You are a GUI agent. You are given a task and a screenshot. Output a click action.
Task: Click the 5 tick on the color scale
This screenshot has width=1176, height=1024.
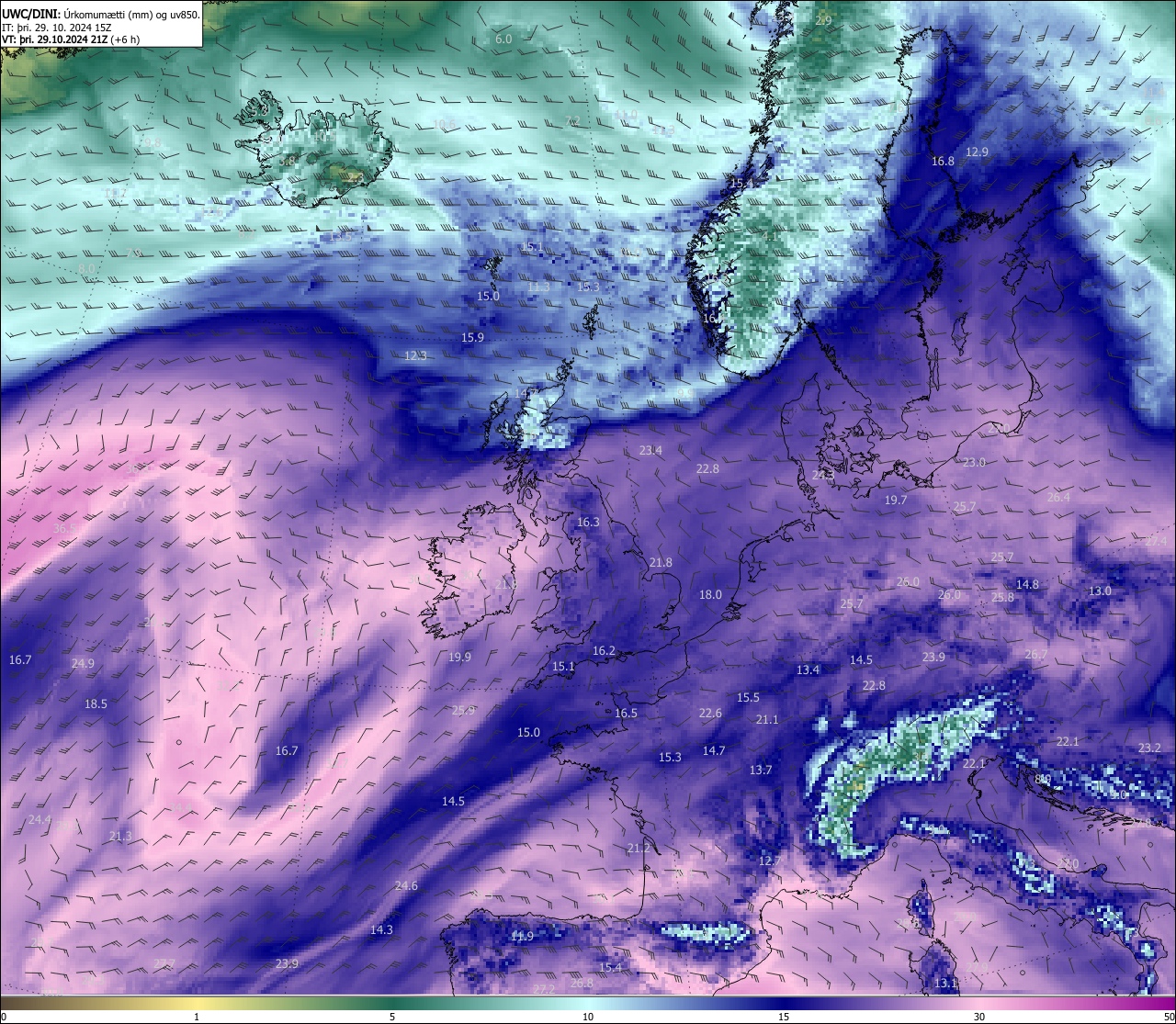point(392,1016)
